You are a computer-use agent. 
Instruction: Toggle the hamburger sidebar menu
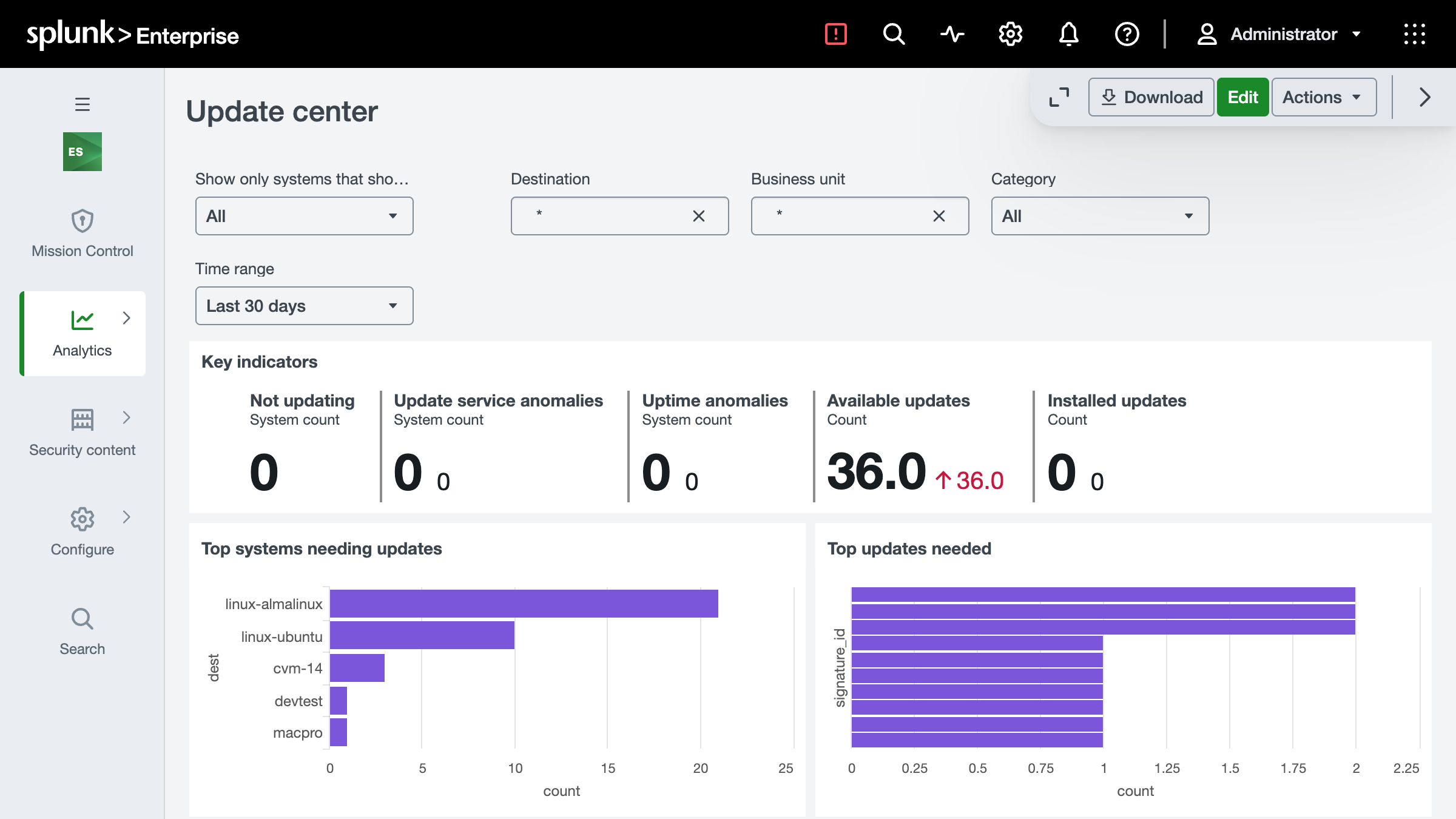(83, 104)
